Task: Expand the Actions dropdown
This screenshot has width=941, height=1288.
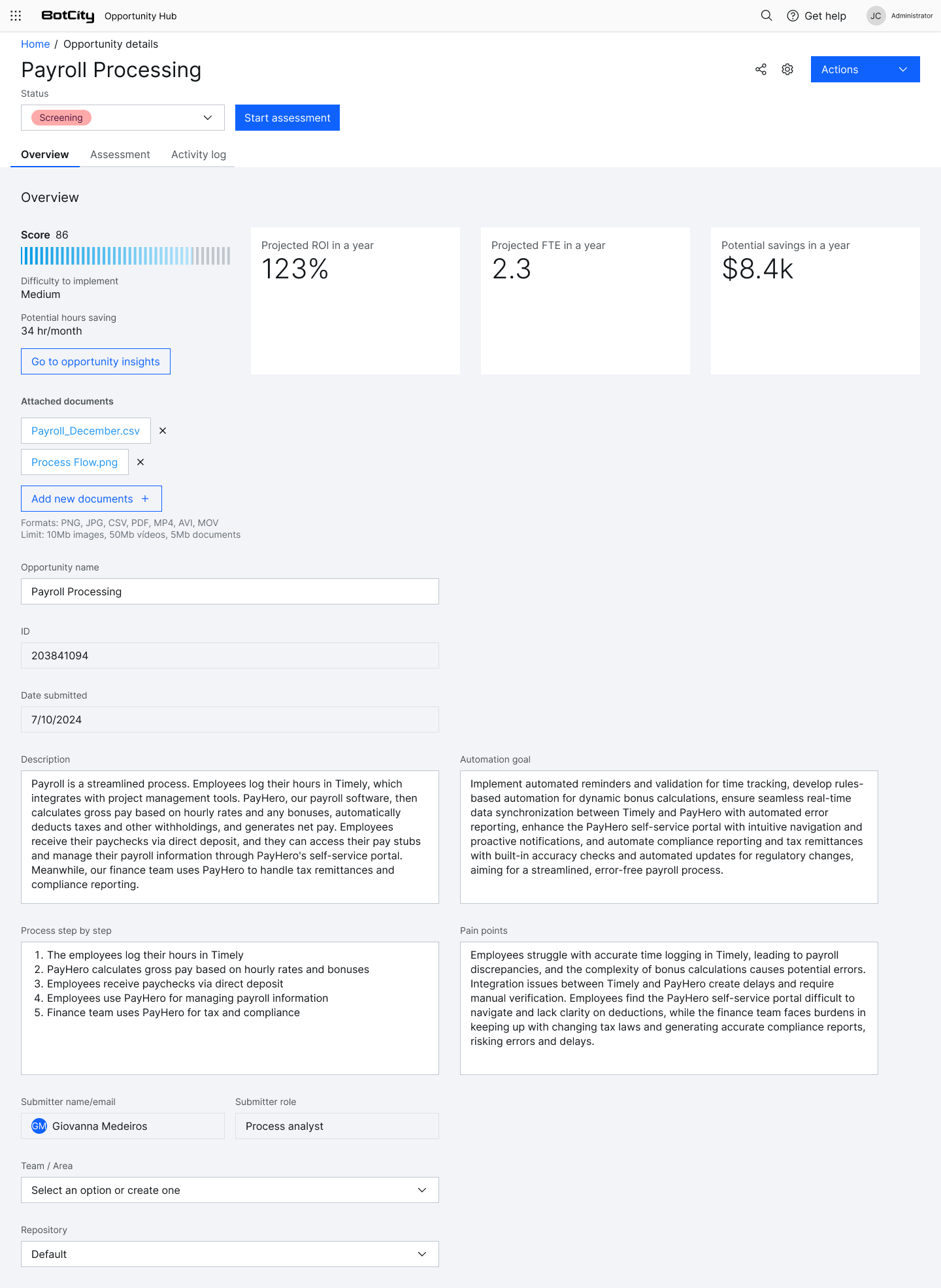Action: 865,69
